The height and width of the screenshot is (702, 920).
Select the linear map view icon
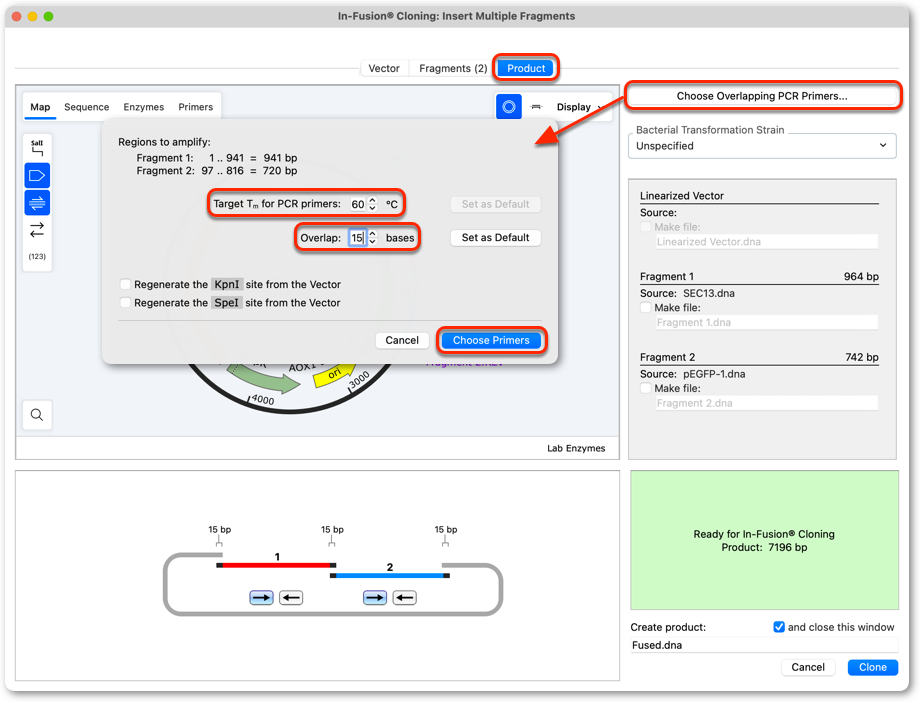(x=536, y=107)
